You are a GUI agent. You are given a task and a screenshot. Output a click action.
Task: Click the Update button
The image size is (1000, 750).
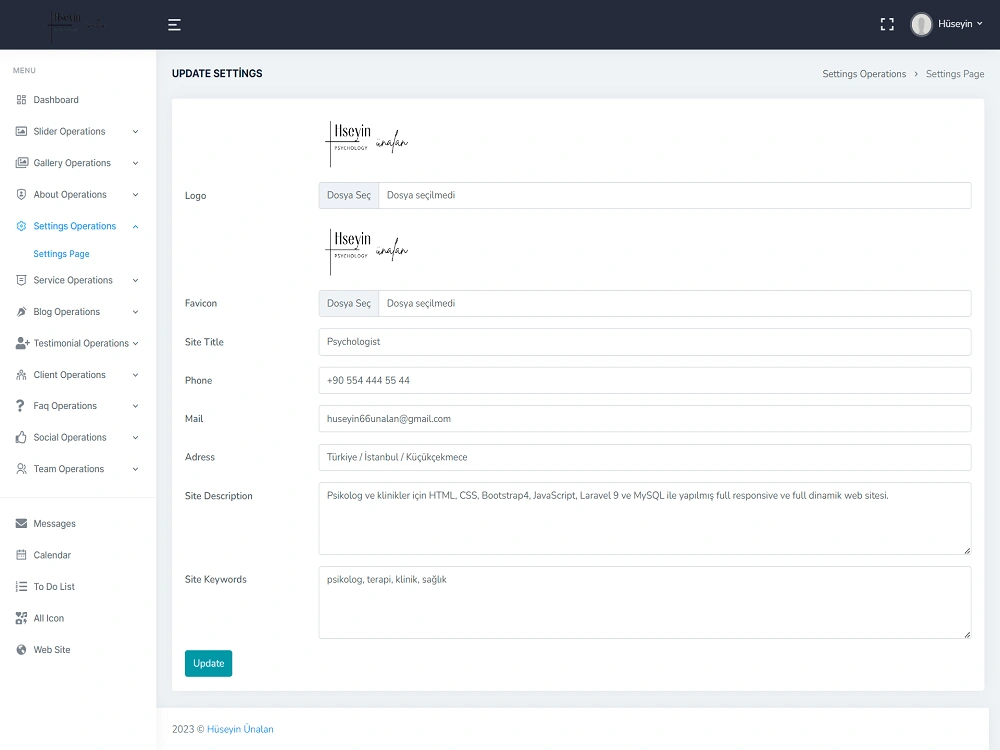point(209,663)
